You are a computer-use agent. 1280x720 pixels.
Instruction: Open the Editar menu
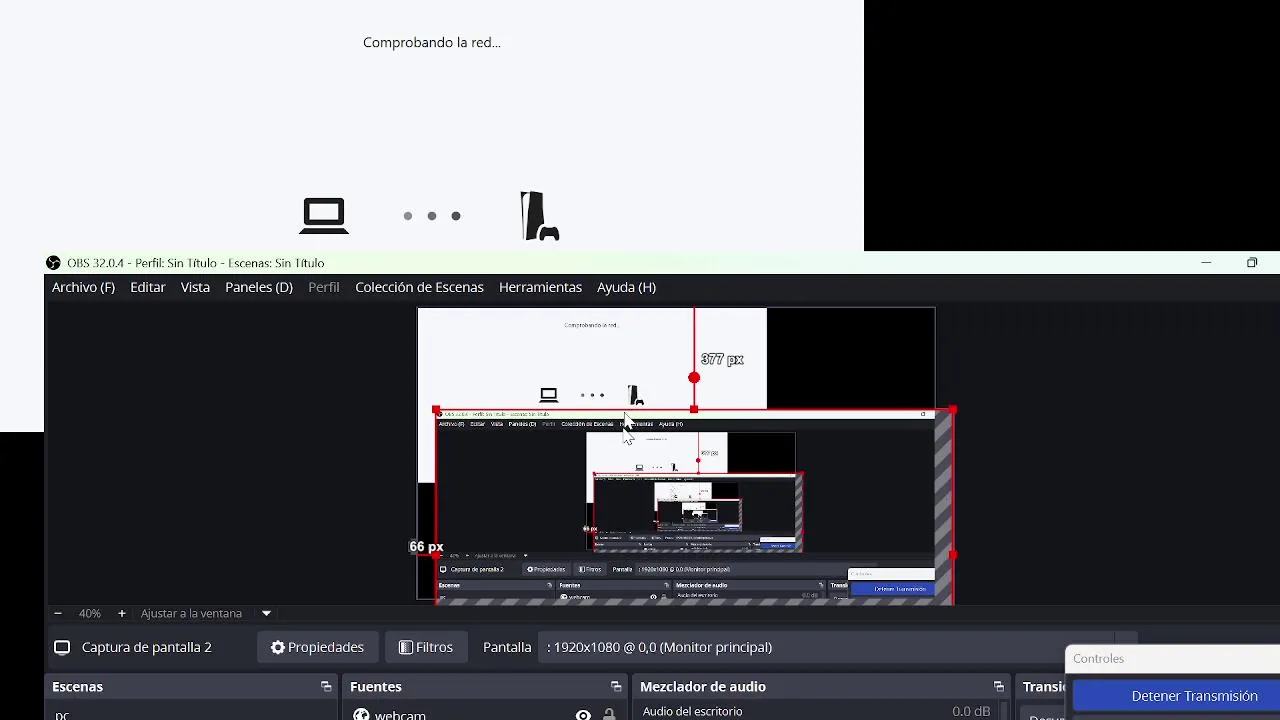pyautogui.click(x=148, y=287)
